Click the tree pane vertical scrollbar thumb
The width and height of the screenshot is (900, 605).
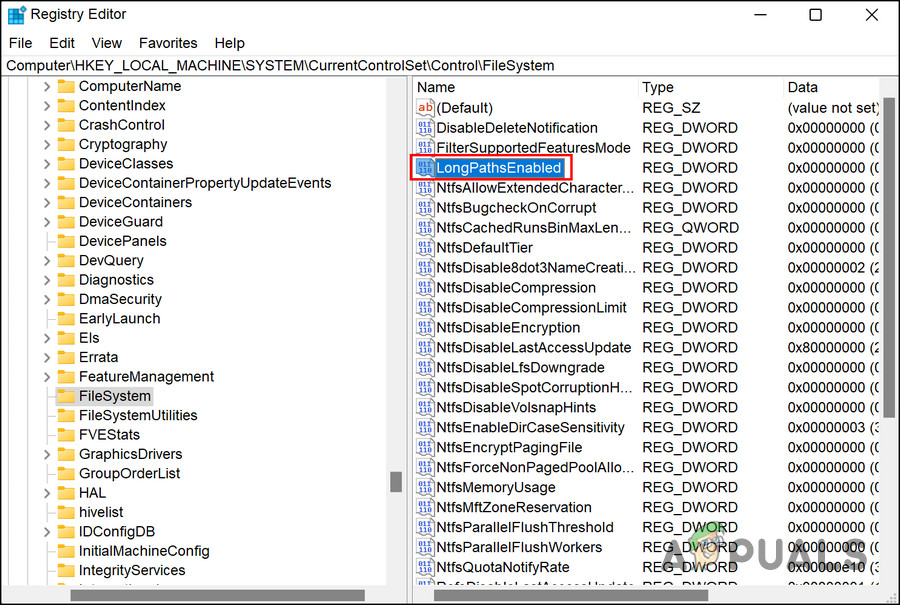click(396, 482)
